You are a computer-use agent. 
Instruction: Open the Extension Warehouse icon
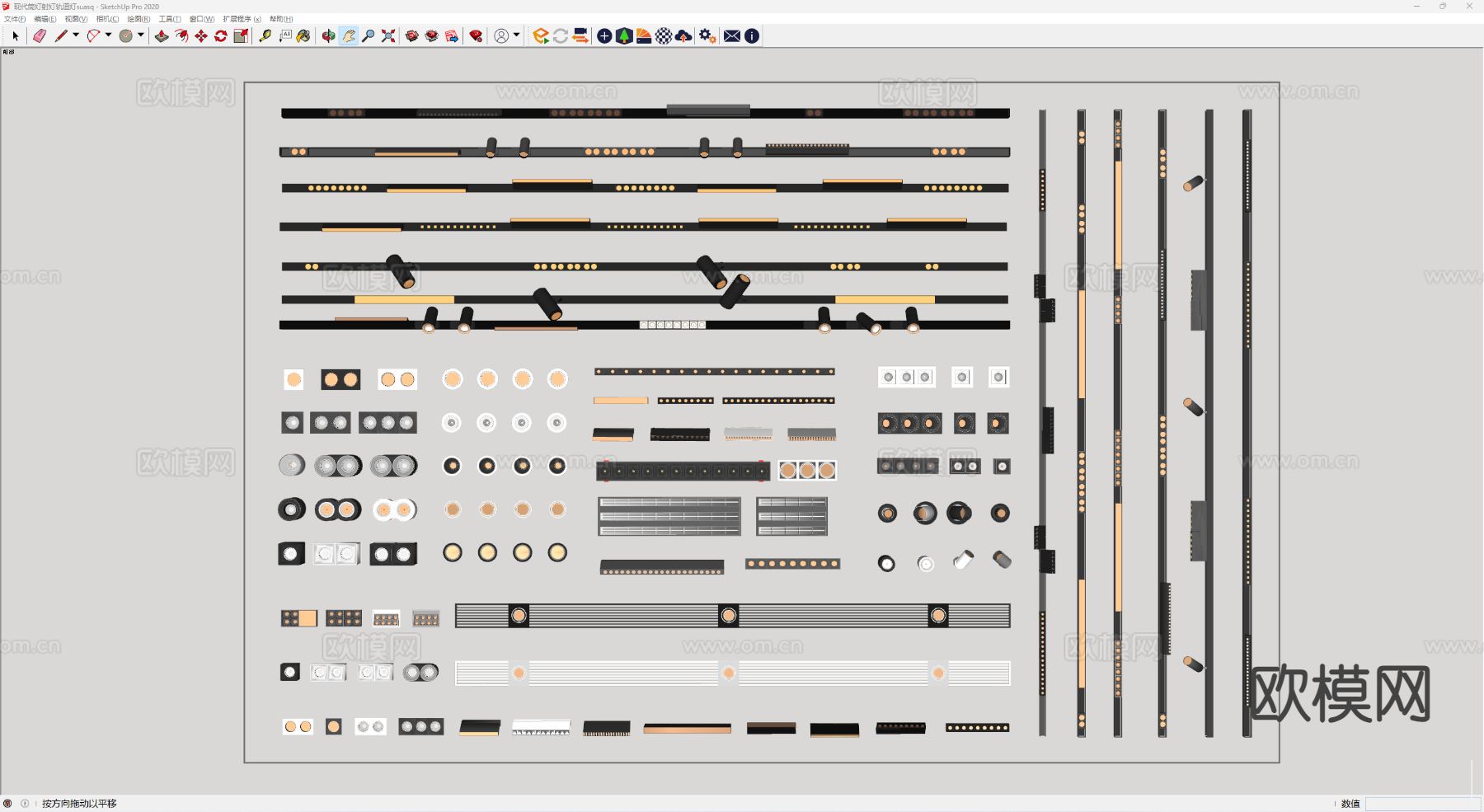pos(432,36)
